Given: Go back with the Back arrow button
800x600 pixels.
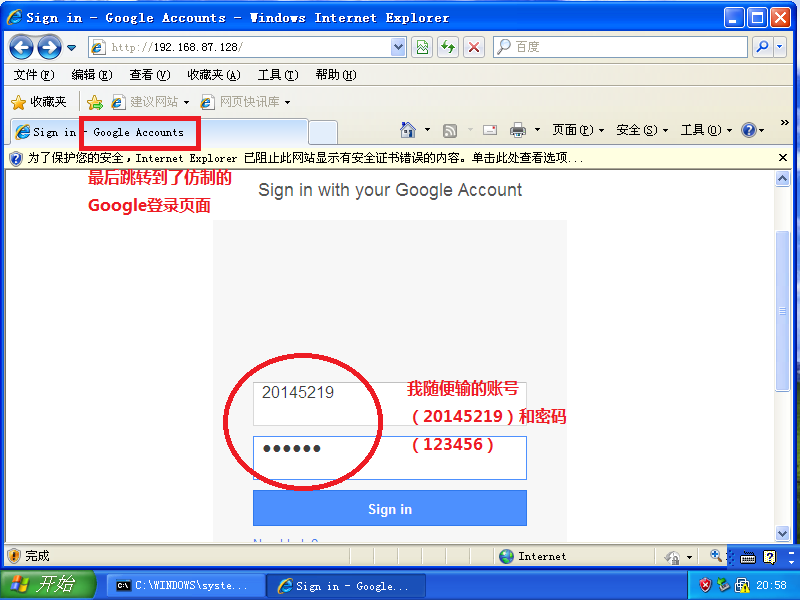Looking at the screenshot, I should tap(21, 47).
